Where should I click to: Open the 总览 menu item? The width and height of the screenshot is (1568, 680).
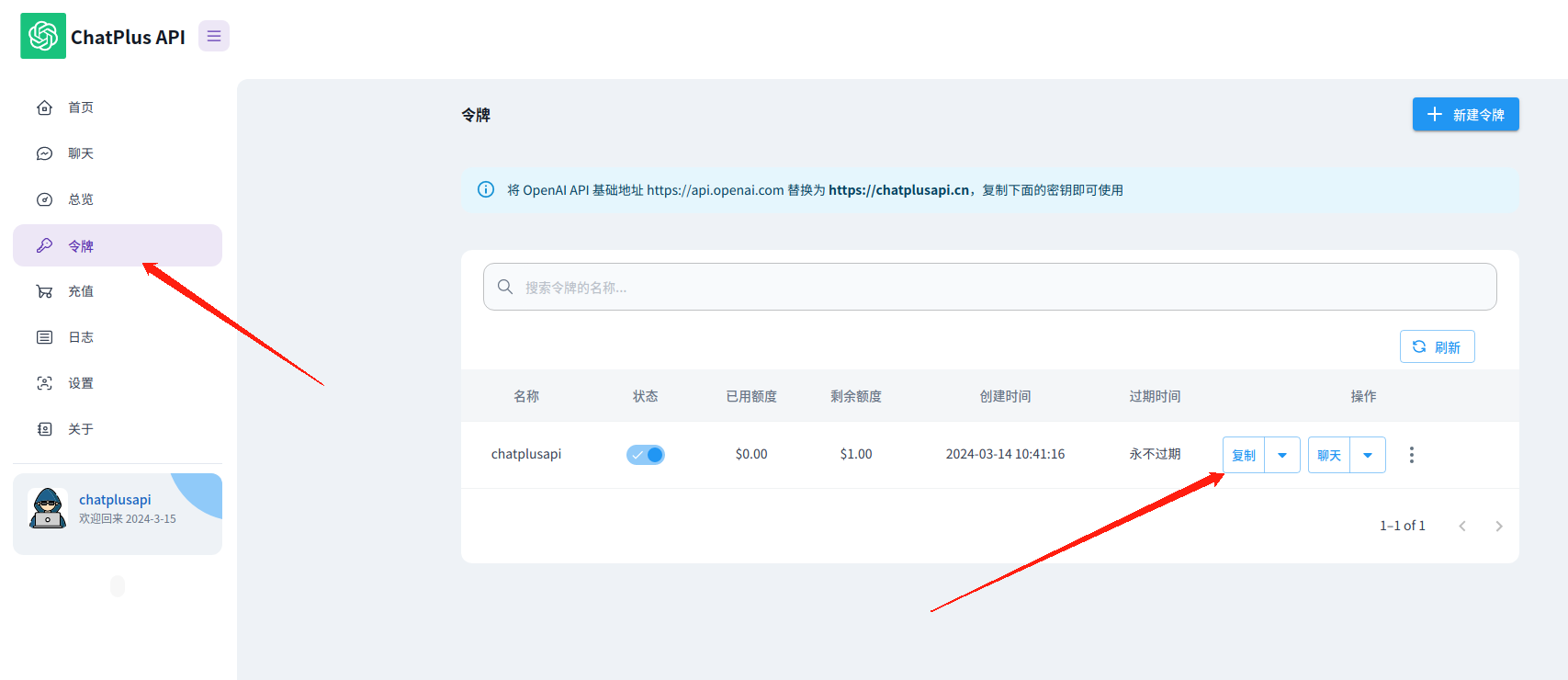(x=118, y=199)
